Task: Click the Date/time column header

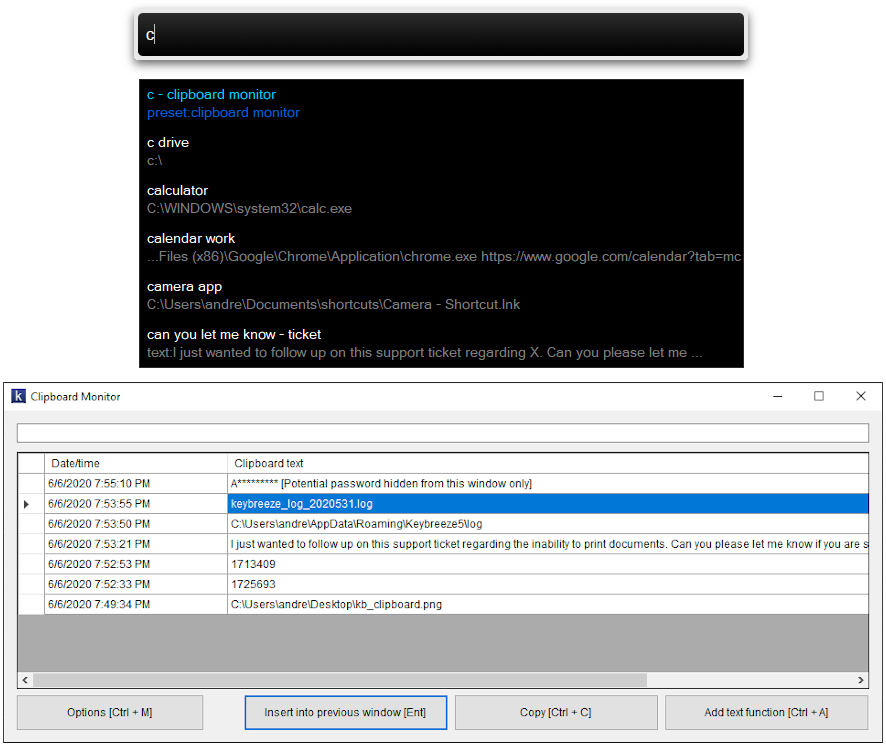Action: [x=136, y=463]
